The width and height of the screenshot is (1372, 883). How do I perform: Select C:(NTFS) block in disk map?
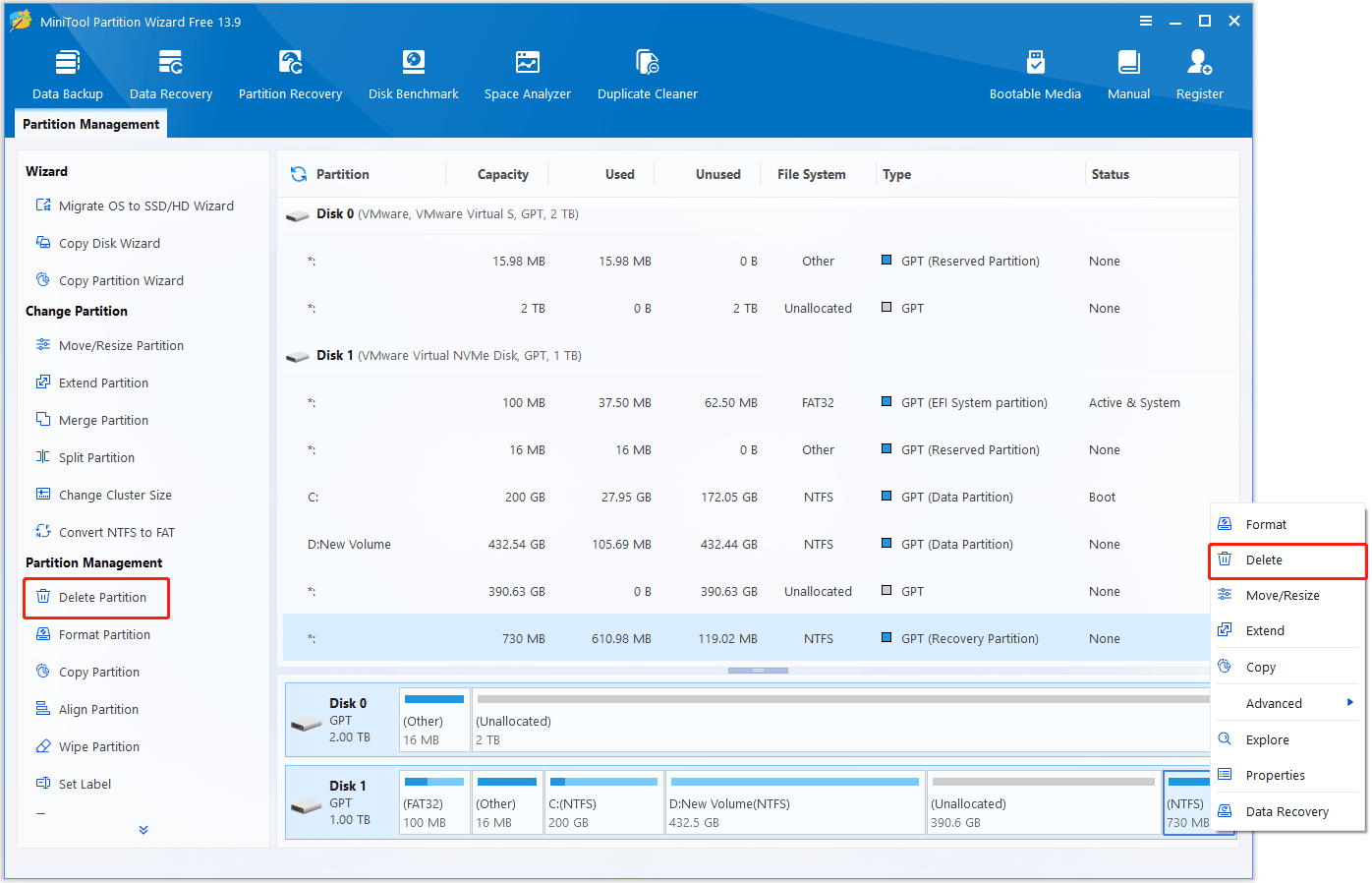(x=603, y=802)
